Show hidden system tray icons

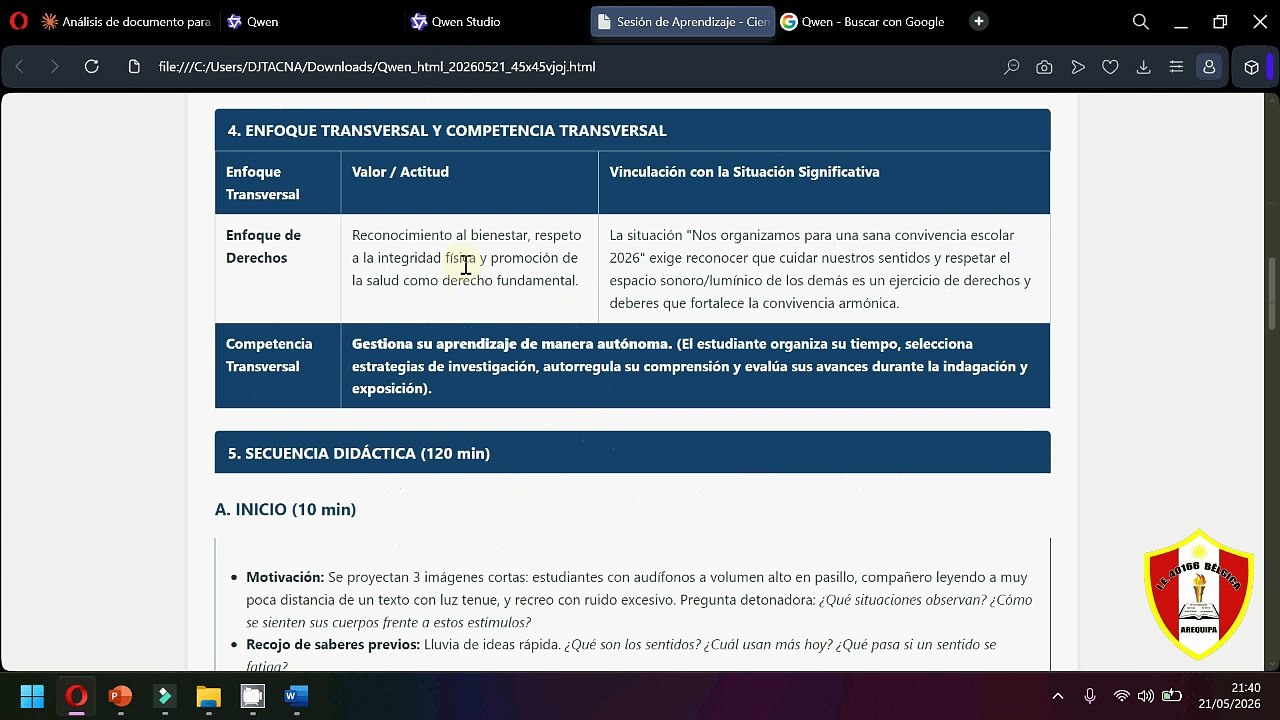pyautogui.click(x=1058, y=696)
